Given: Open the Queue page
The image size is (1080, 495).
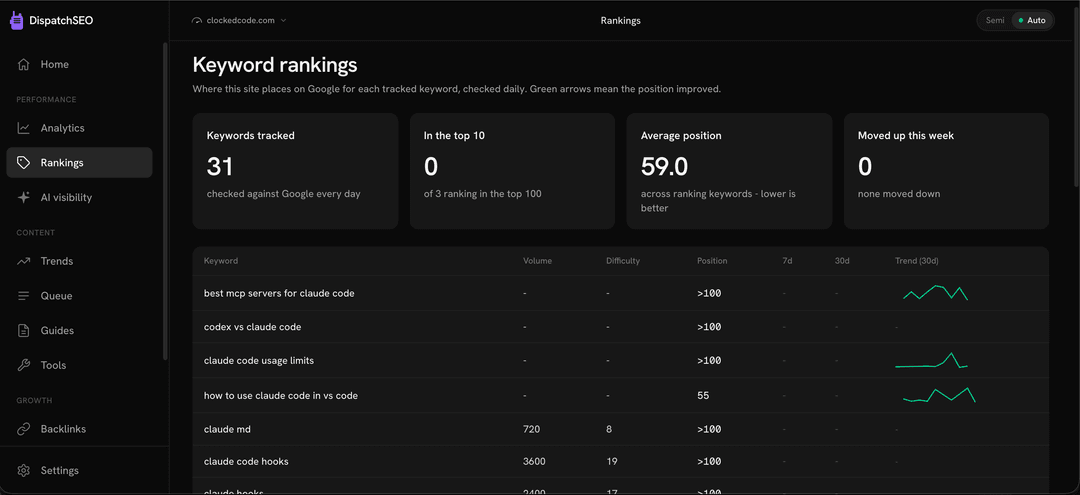Looking at the screenshot, I should [56, 296].
